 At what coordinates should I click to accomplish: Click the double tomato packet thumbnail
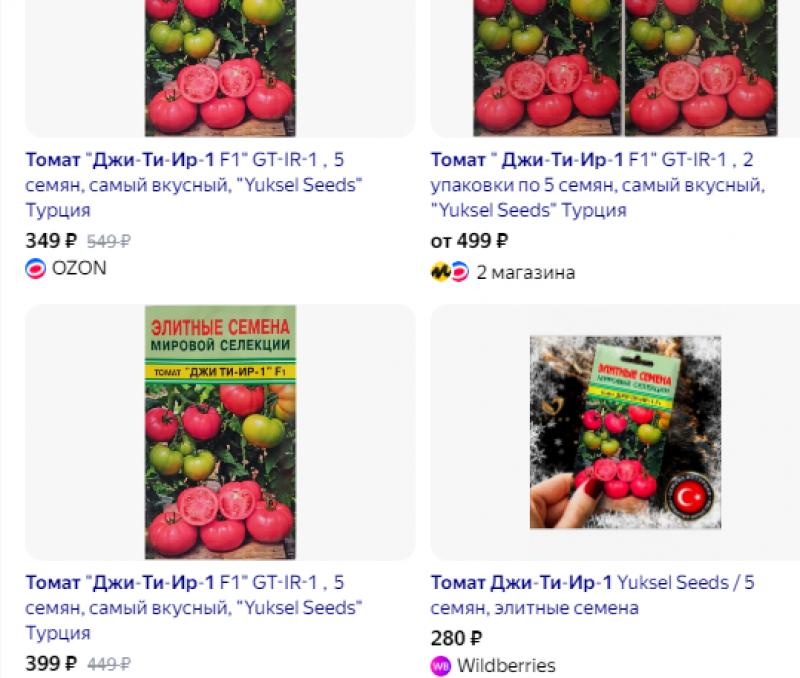(x=625, y=68)
